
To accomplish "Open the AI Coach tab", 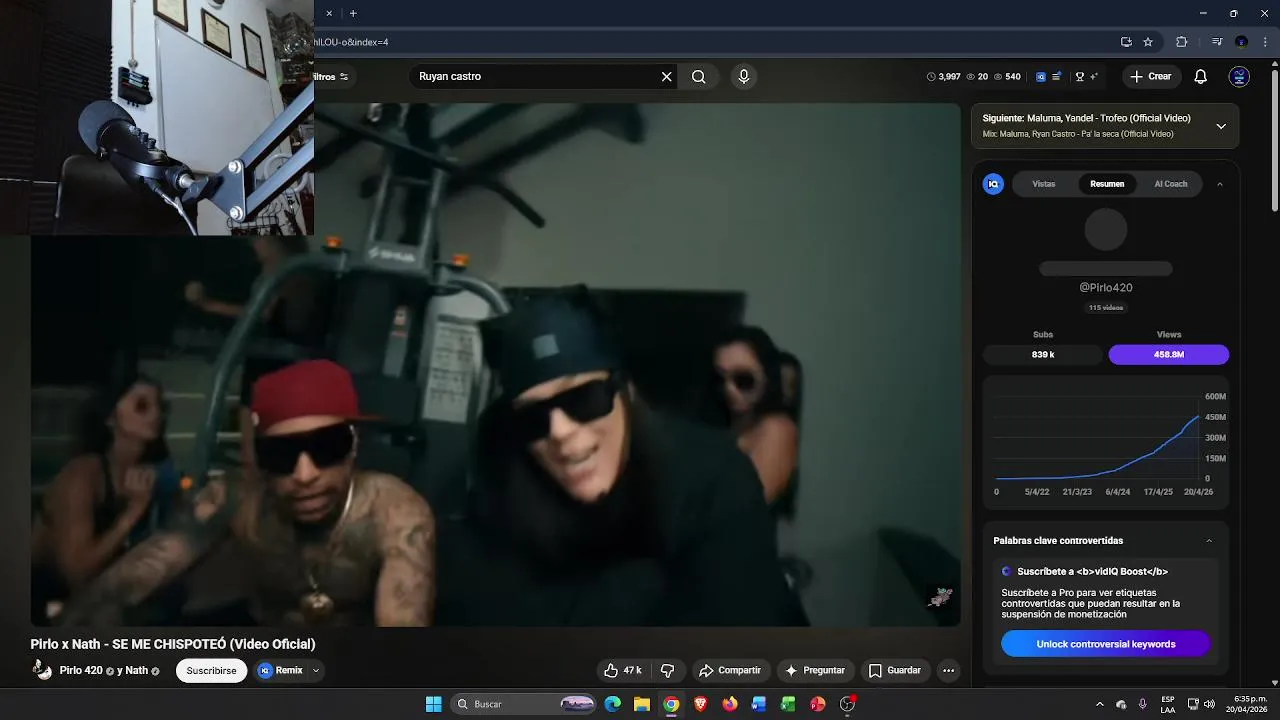I will point(1171,184).
